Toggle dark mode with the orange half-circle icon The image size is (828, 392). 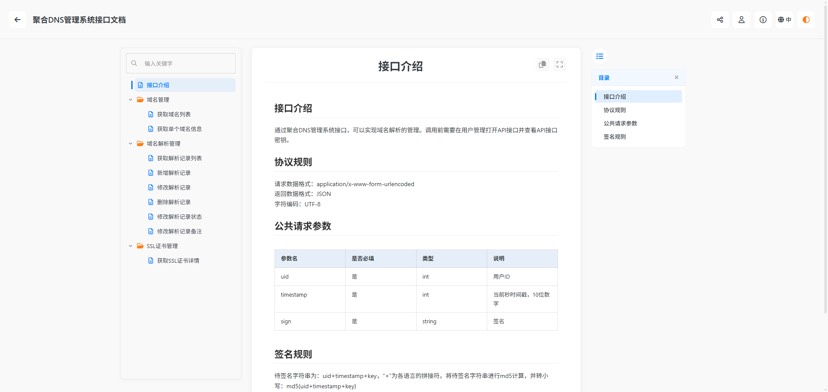click(x=806, y=20)
